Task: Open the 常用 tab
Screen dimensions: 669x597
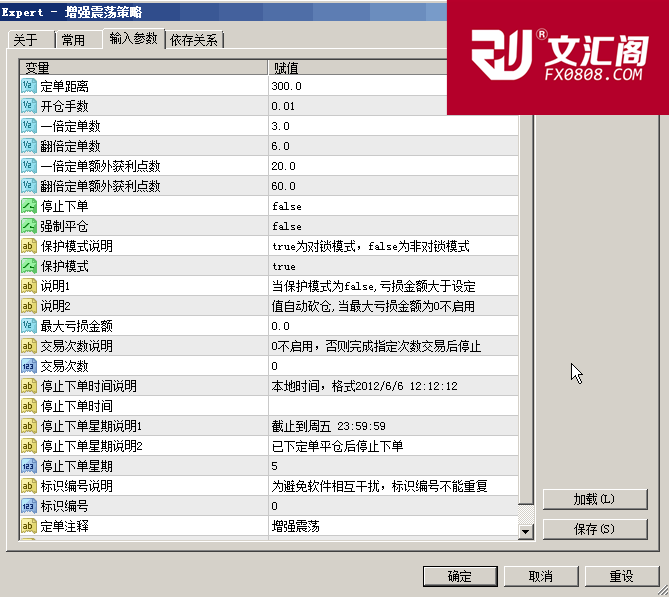Action: click(x=73, y=40)
